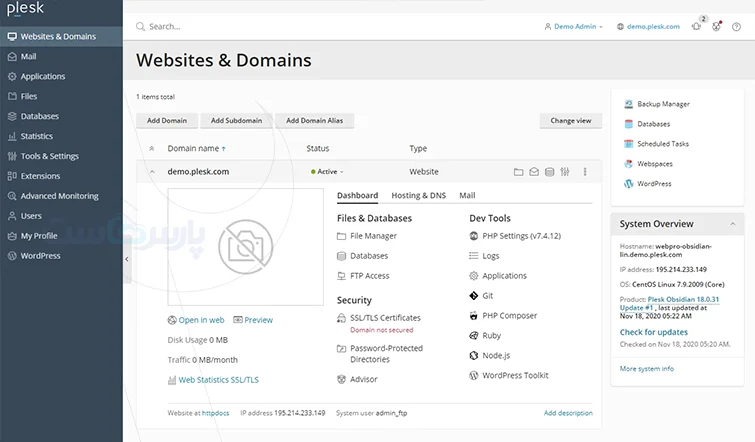Open FTP Access
This screenshot has width=755, height=442.
click(x=363, y=276)
